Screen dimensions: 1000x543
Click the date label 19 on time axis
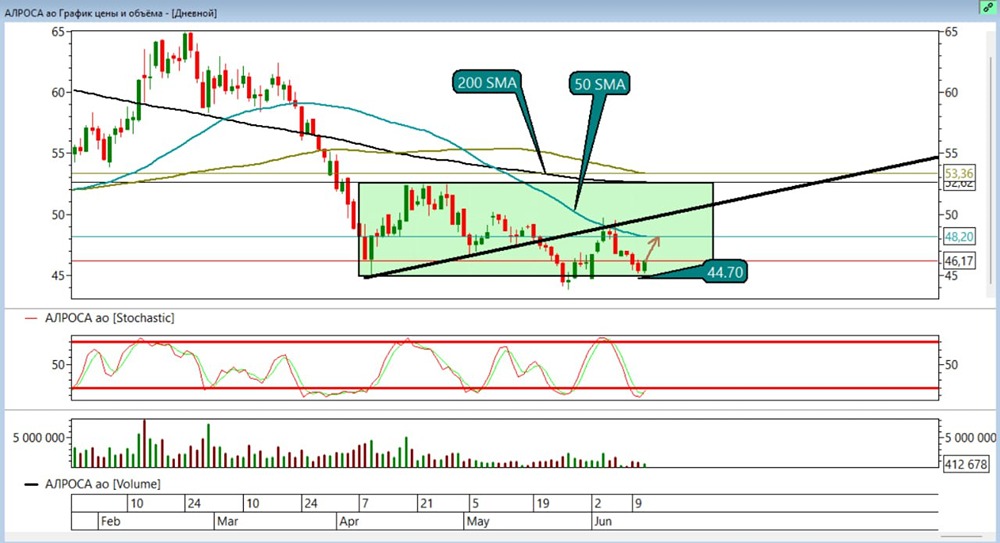pos(542,503)
